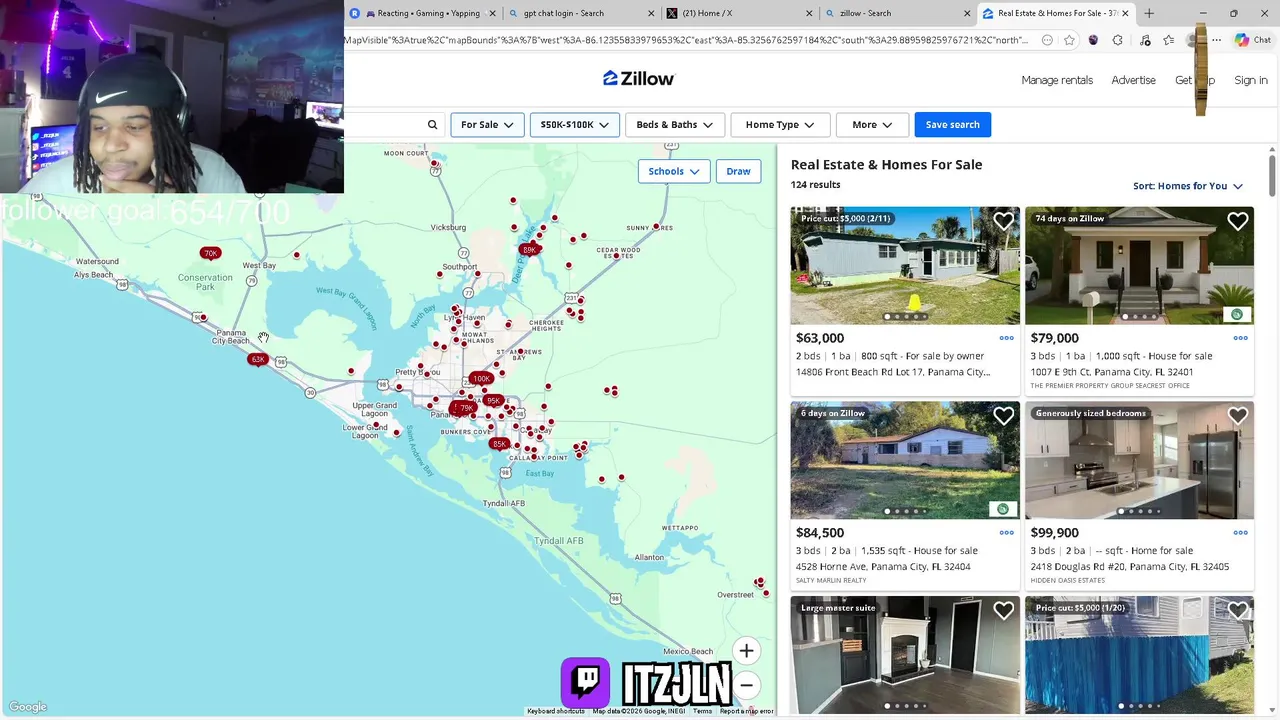The width and height of the screenshot is (1280, 720).
Task: Change the Sort: Homes for You order
Action: pos(1188,186)
